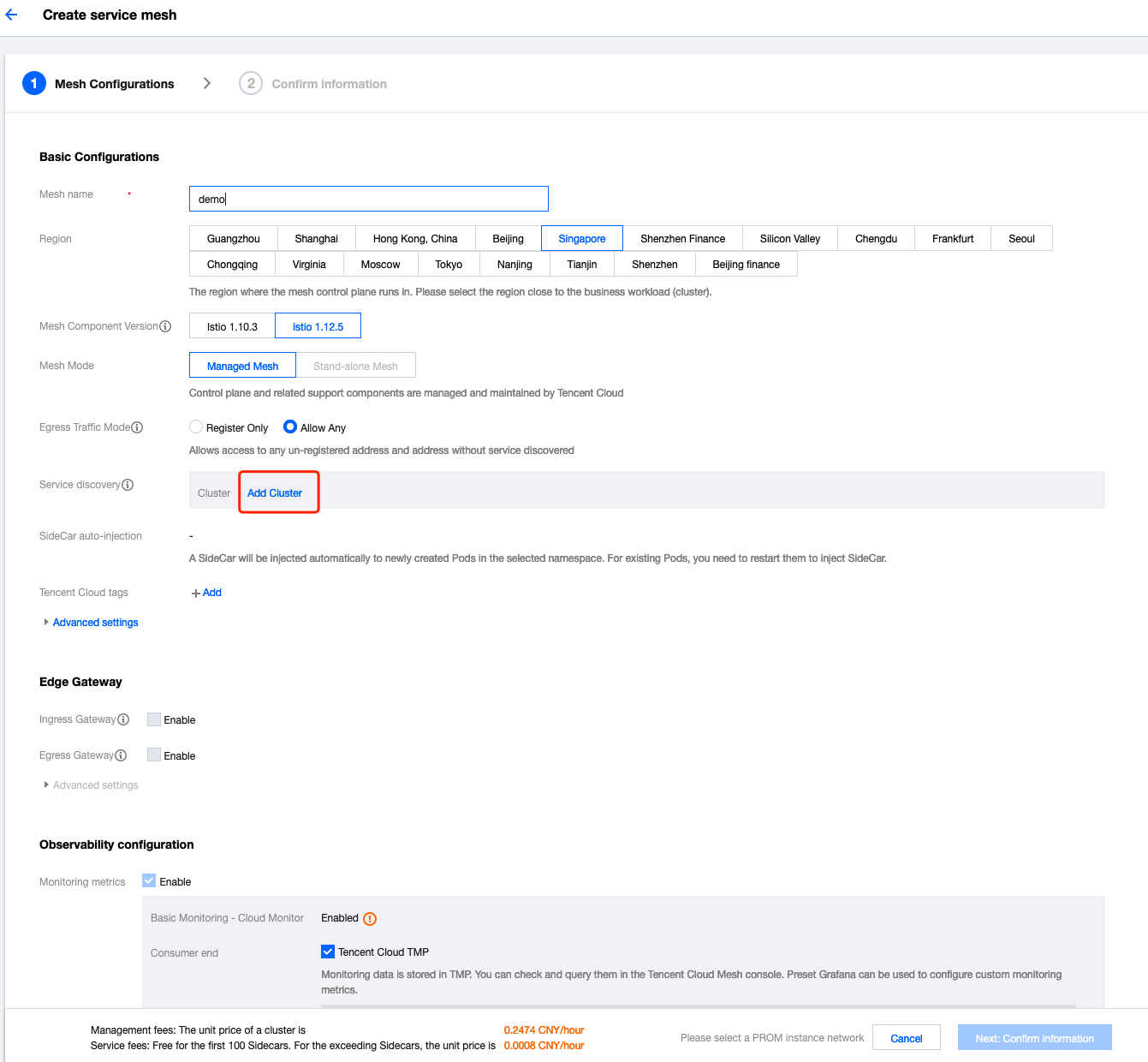Screen dimensions: 1148x1062
Task: Select Istio 1.10.3 version option
Action: click(232, 326)
